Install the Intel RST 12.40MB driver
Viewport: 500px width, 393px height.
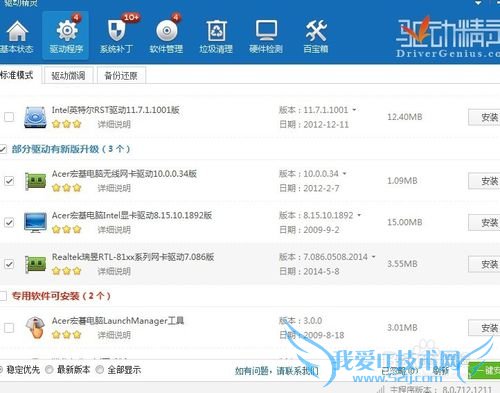(x=484, y=117)
